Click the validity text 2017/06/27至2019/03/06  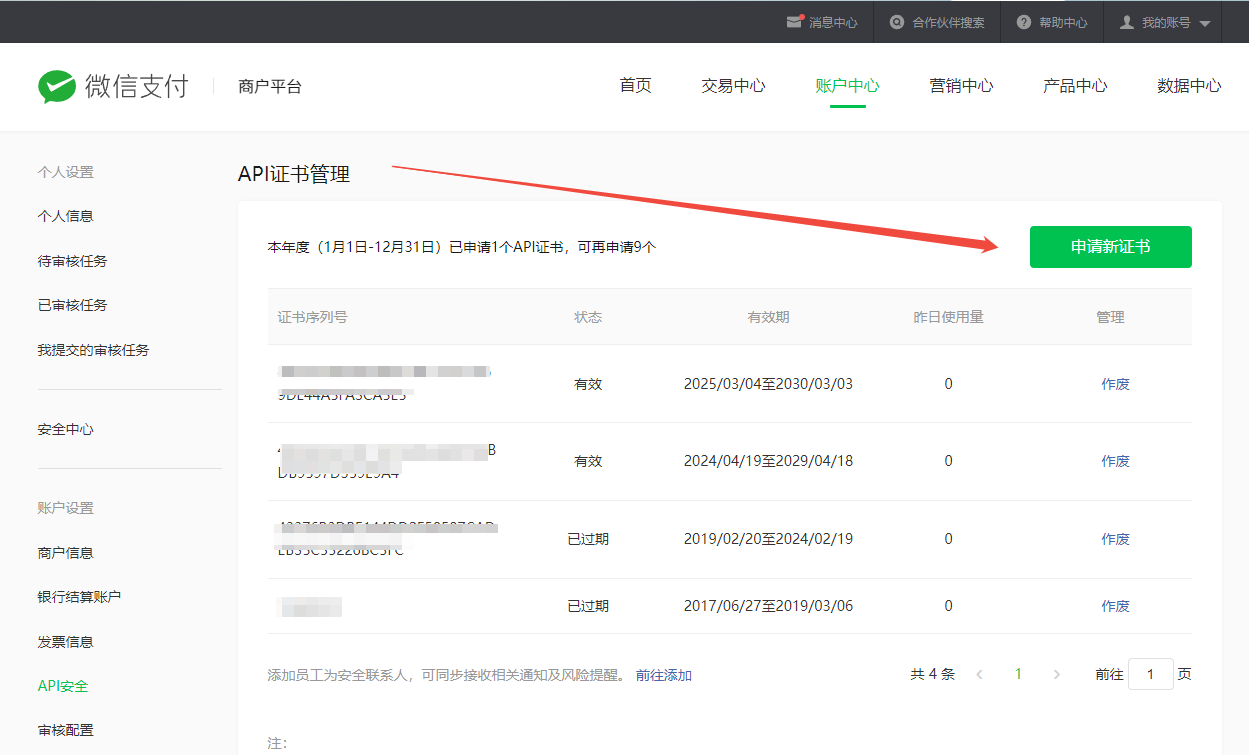(x=768, y=606)
